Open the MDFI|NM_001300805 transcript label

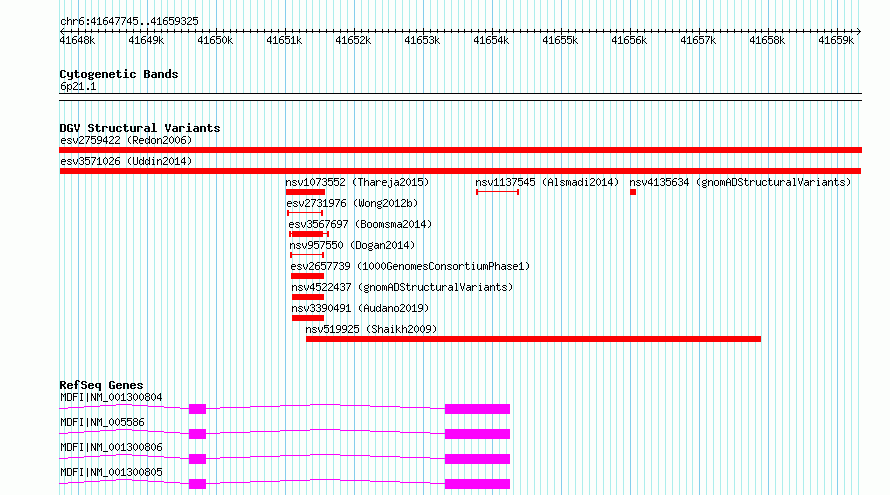click(111, 472)
